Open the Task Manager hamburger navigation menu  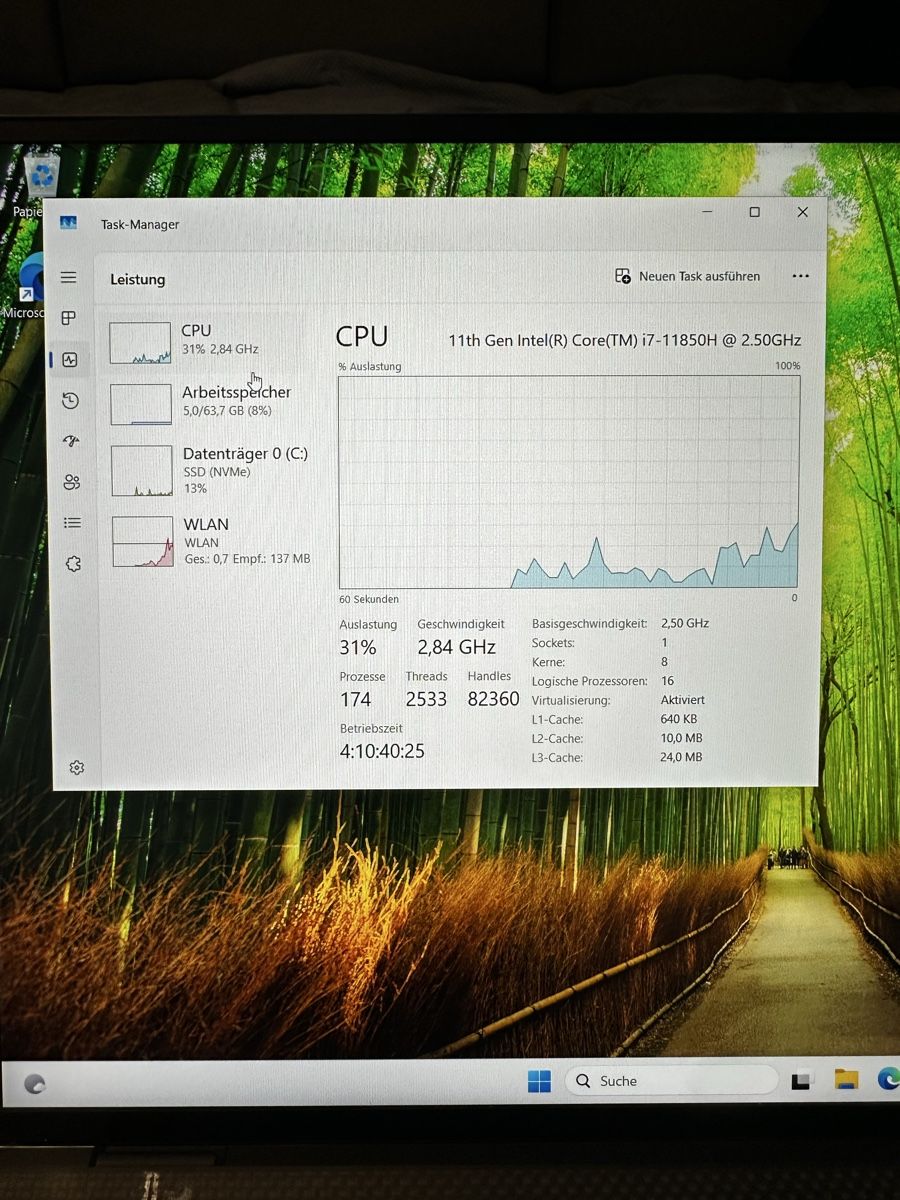coord(68,277)
